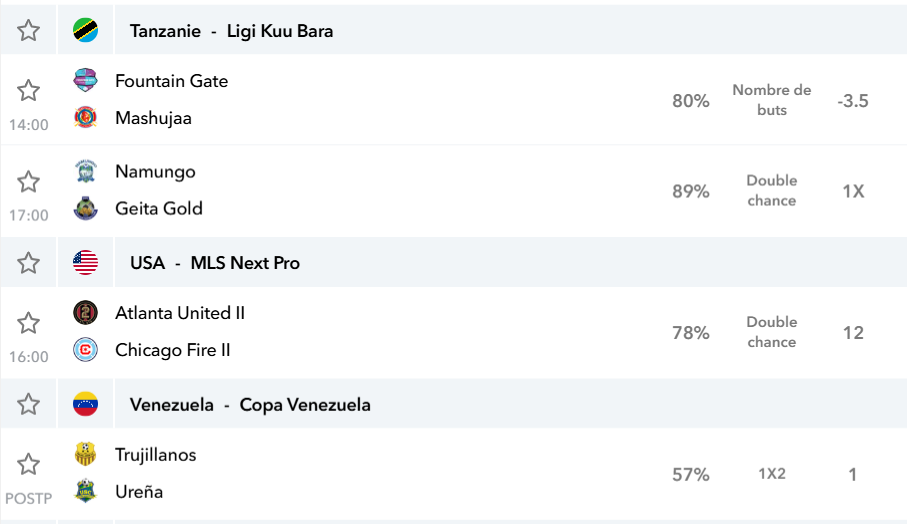Star the Trujillanos vs Ureña match
The image size is (907, 524).
tap(28, 464)
